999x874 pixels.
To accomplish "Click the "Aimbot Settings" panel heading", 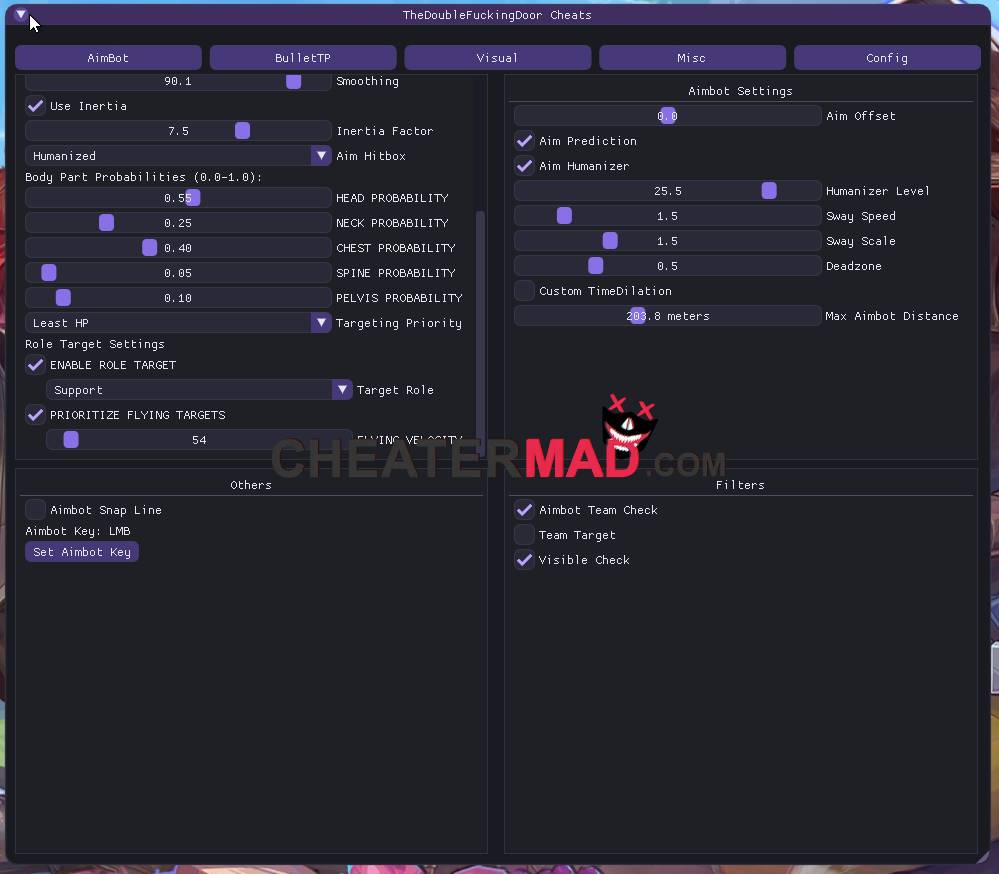I will (x=740, y=90).
